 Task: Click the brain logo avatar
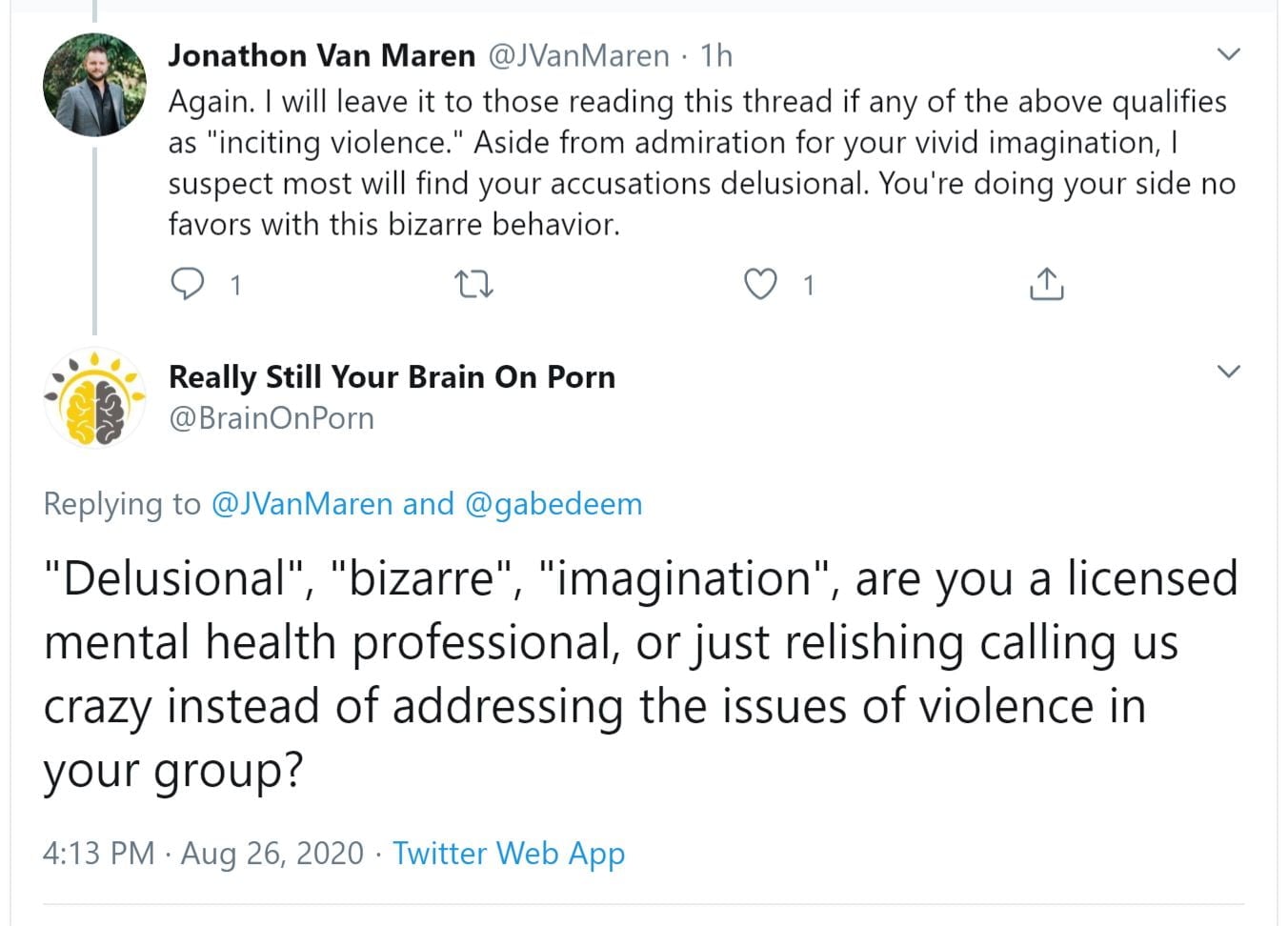click(95, 399)
